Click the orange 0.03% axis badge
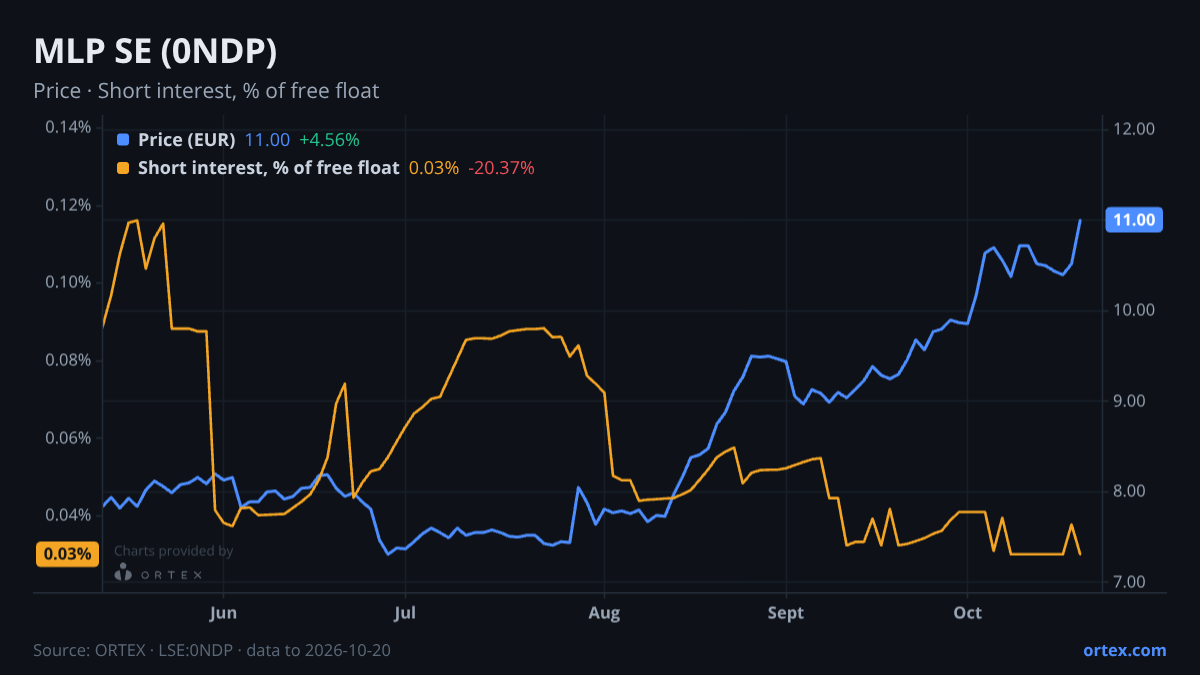 click(67, 554)
